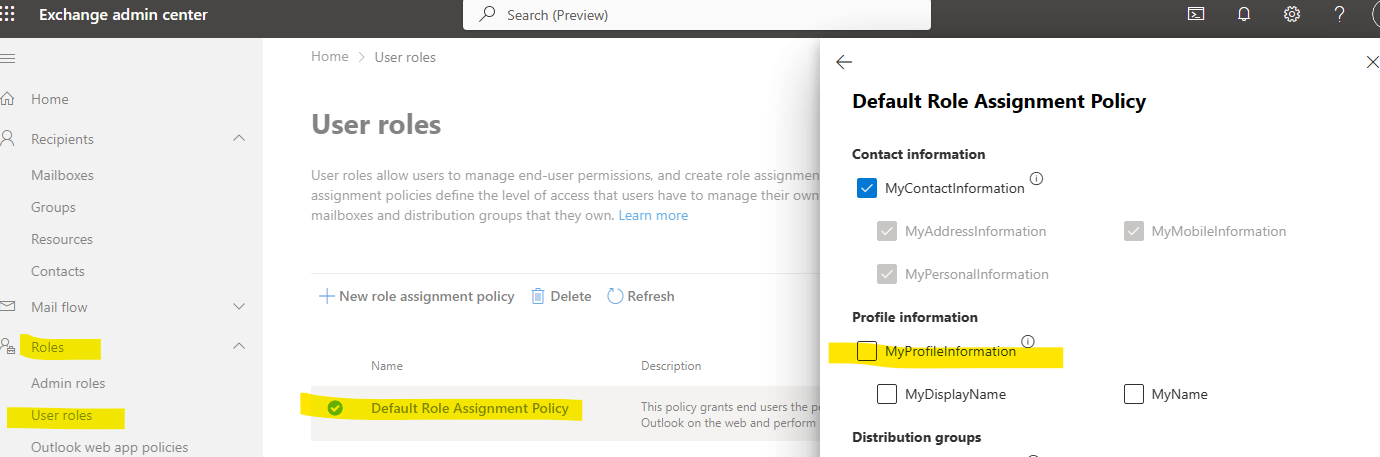The height and width of the screenshot is (457, 1380).
Task: Click New role assignment policy button
Action: point(416,296)
